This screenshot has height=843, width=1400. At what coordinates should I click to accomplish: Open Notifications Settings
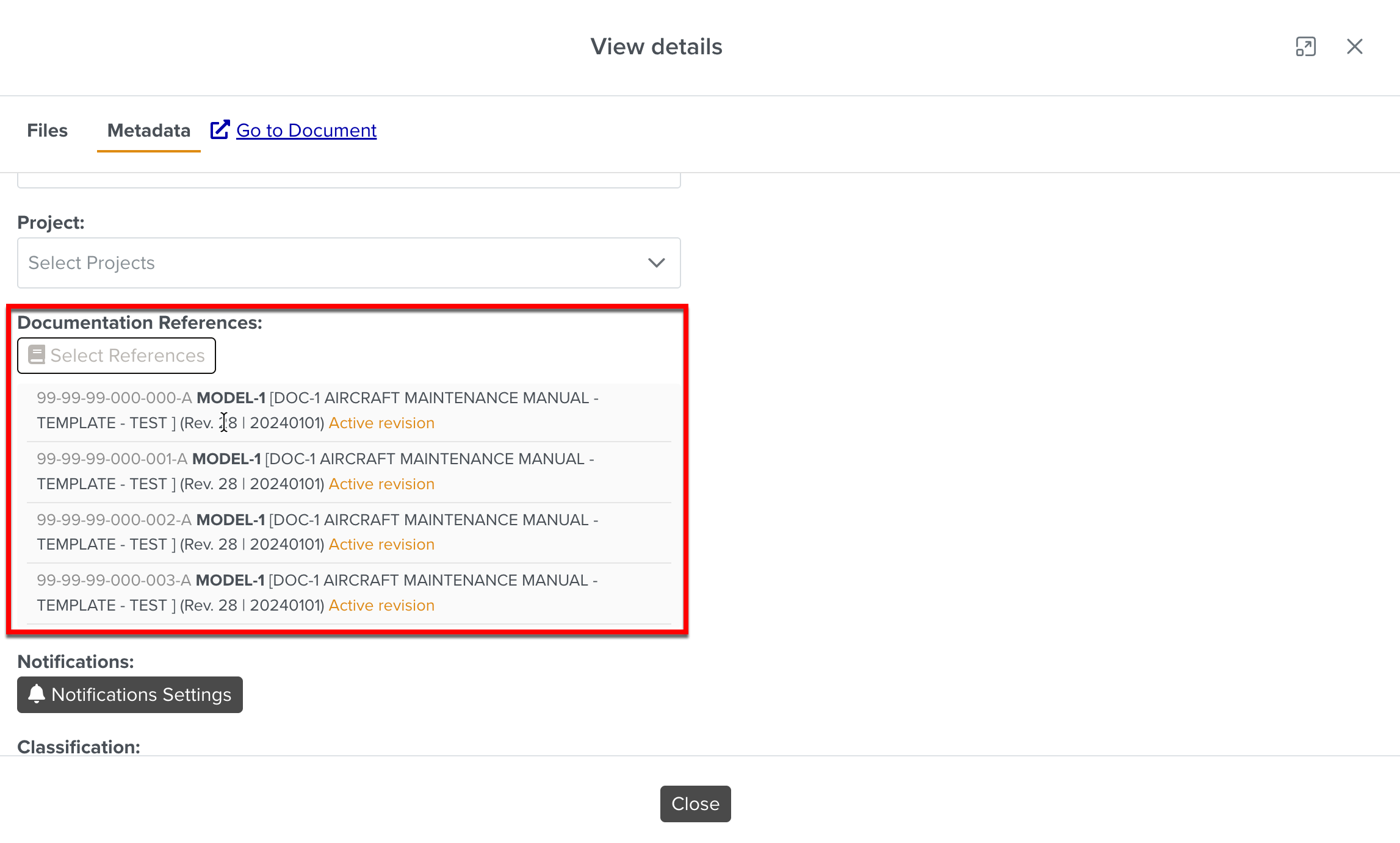130,695
